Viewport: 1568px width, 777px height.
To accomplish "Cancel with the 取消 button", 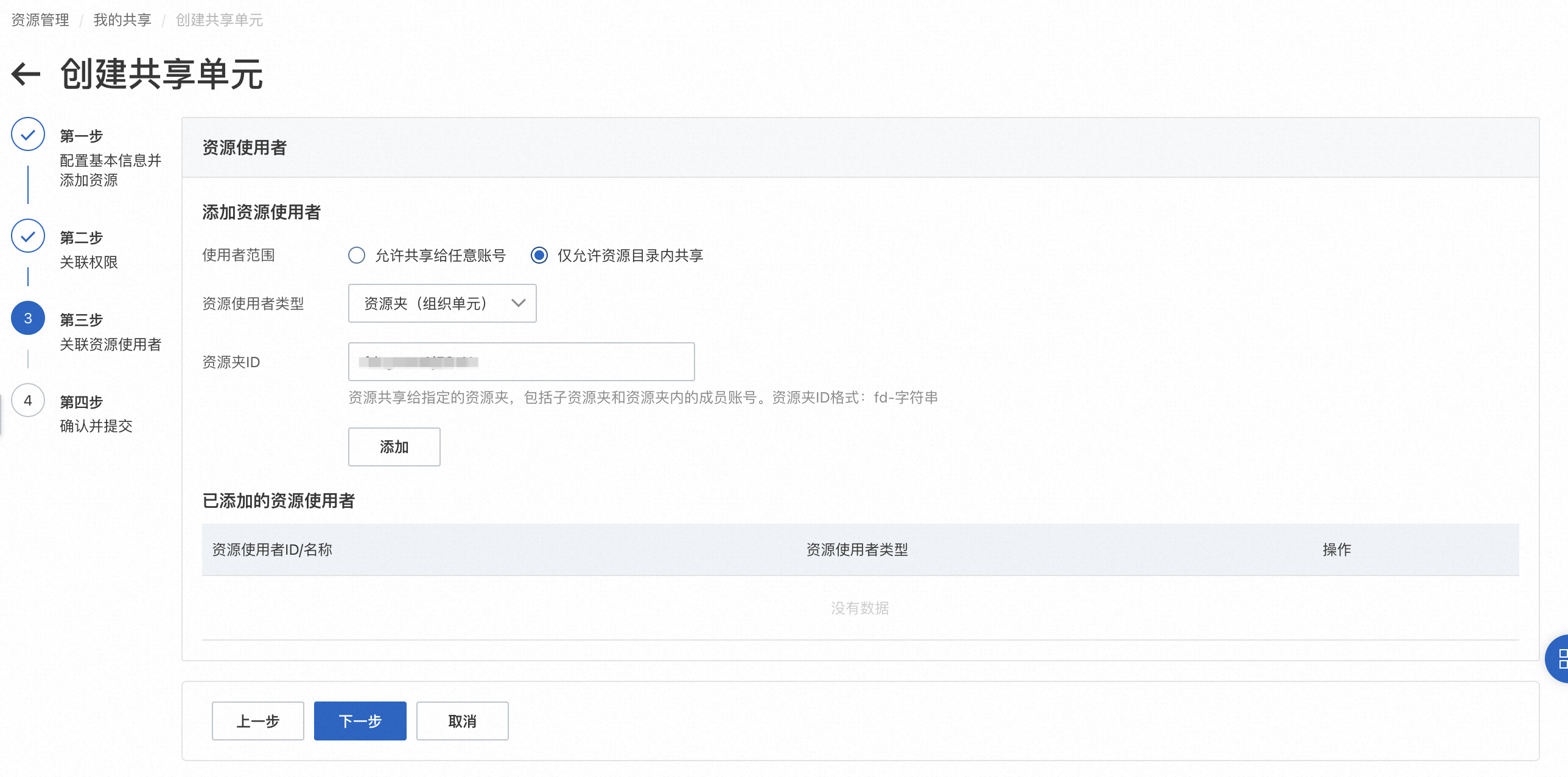I will [462, 721].
